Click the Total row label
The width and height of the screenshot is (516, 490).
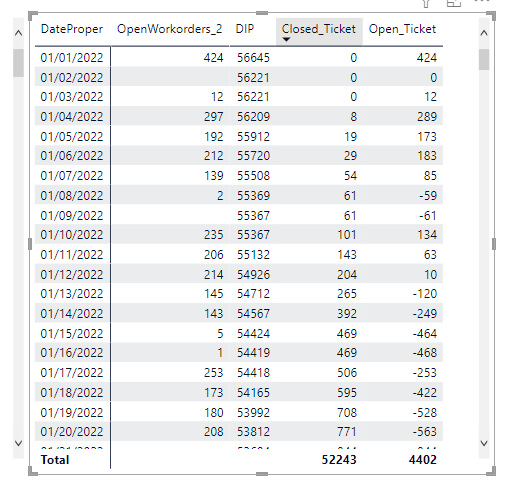(x=55, y=460)
